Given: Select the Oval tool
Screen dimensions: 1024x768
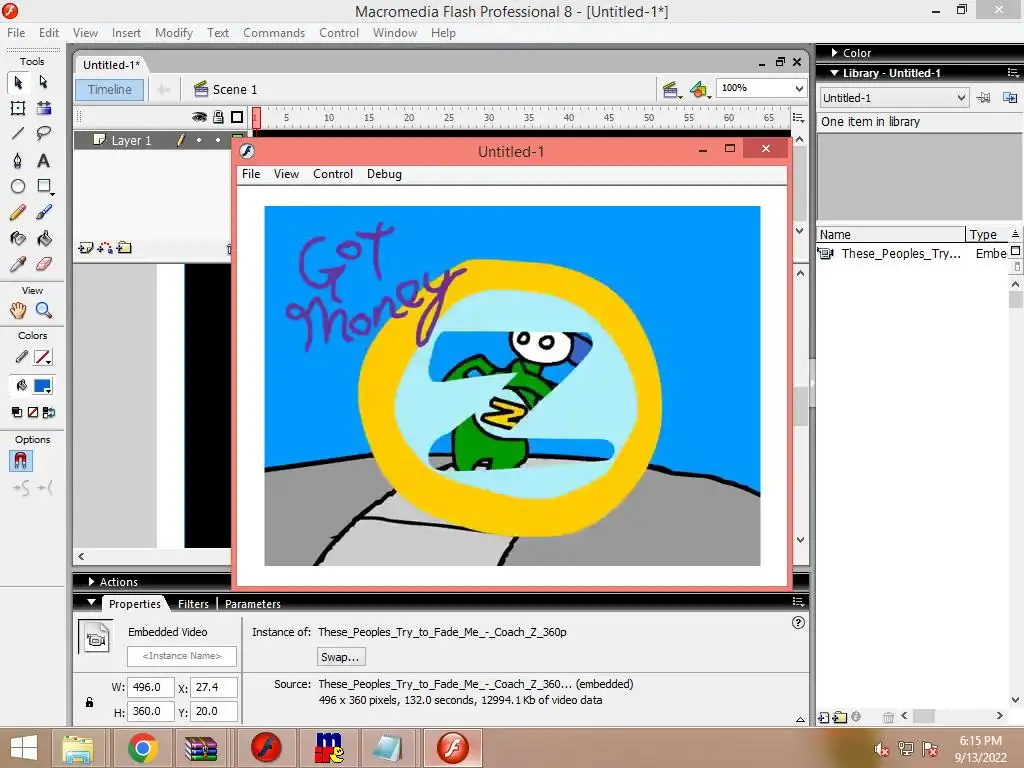Looking at the screenshot, I should point(18,186).
